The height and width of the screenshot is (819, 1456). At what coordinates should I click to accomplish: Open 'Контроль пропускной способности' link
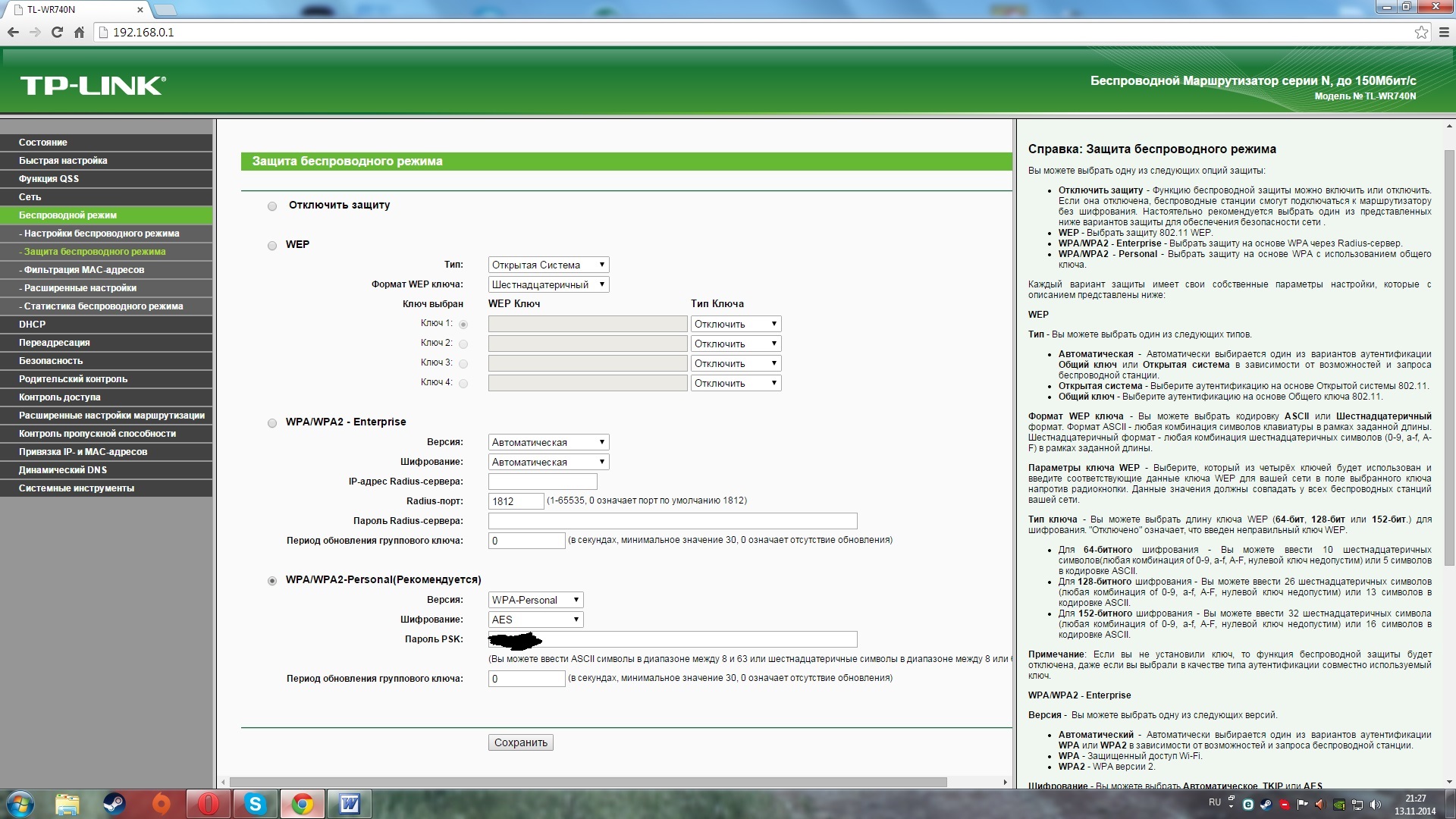tap(106, 434)
